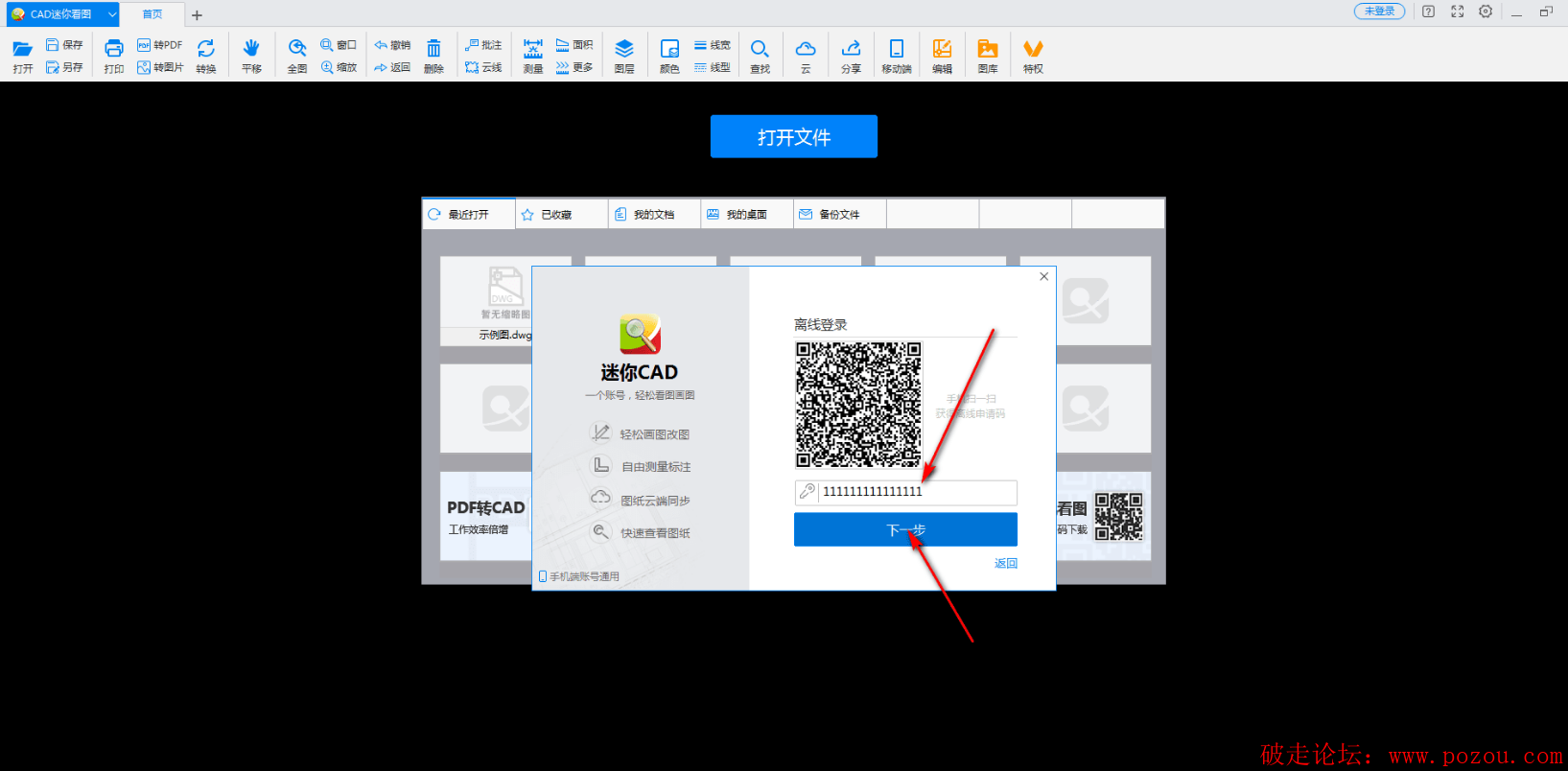Click the 查找 (Find) magnifier icon

point(760,56)
